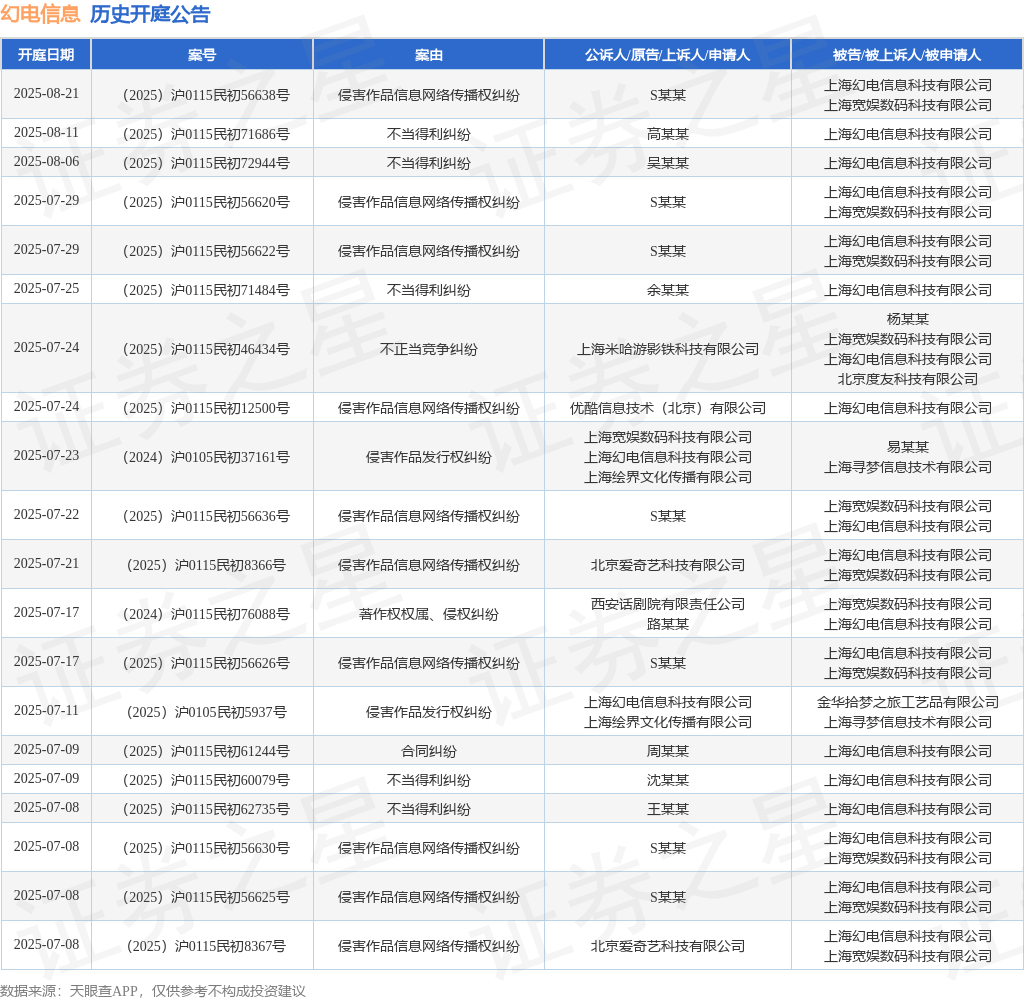Click defendant 金华拾梦之旅工艺品有限公司

(907, 703)
